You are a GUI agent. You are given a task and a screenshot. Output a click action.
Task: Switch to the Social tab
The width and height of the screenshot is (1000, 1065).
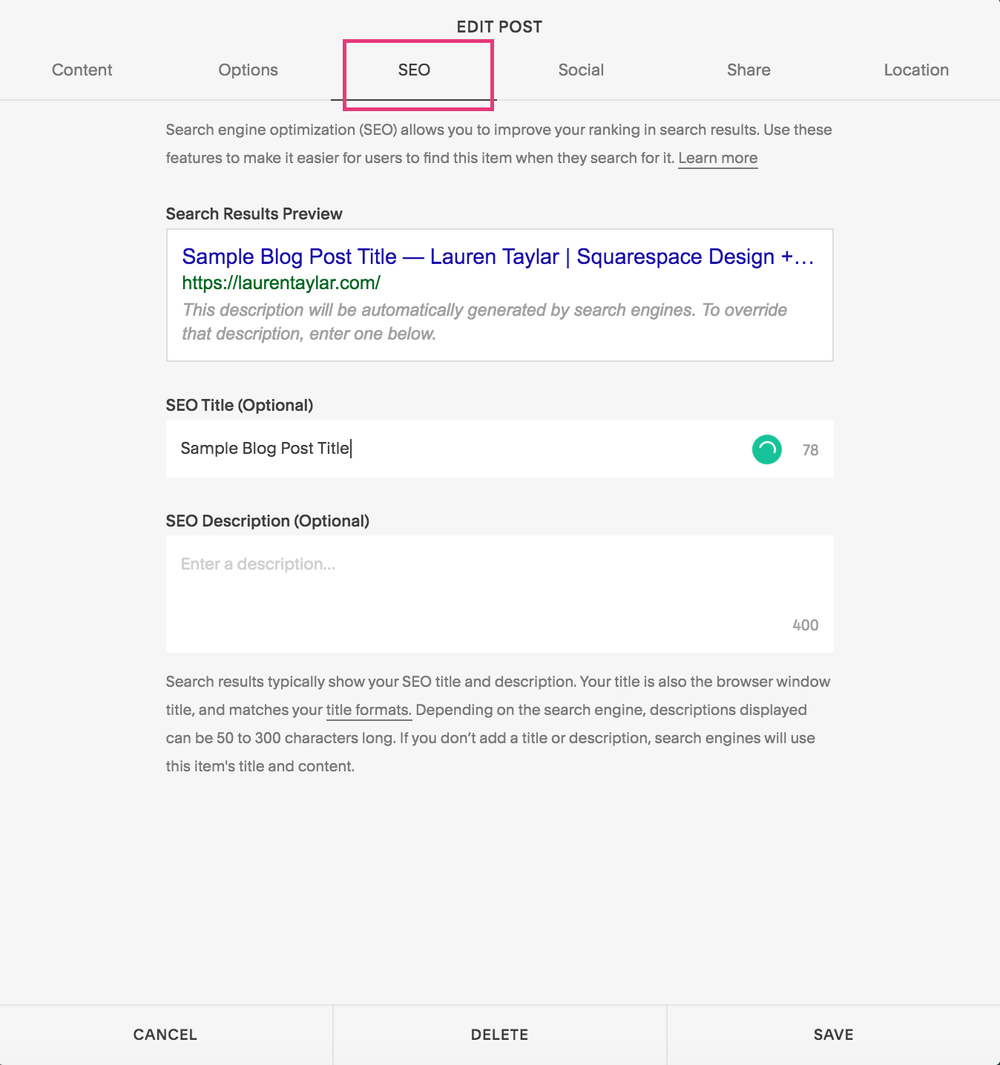pyautogui.click(x=581, y=70)
